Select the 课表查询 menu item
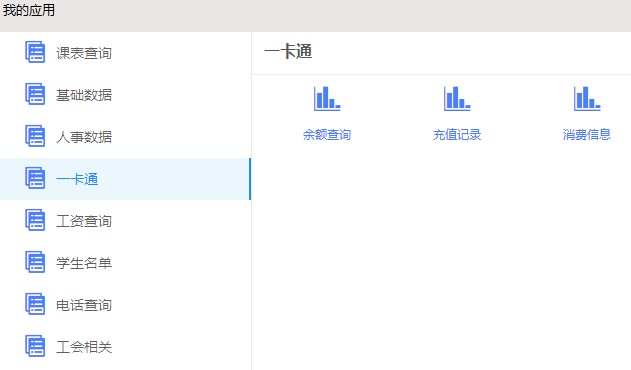Image resolution: width=631 pixels, height=370 pixels. 125,53
